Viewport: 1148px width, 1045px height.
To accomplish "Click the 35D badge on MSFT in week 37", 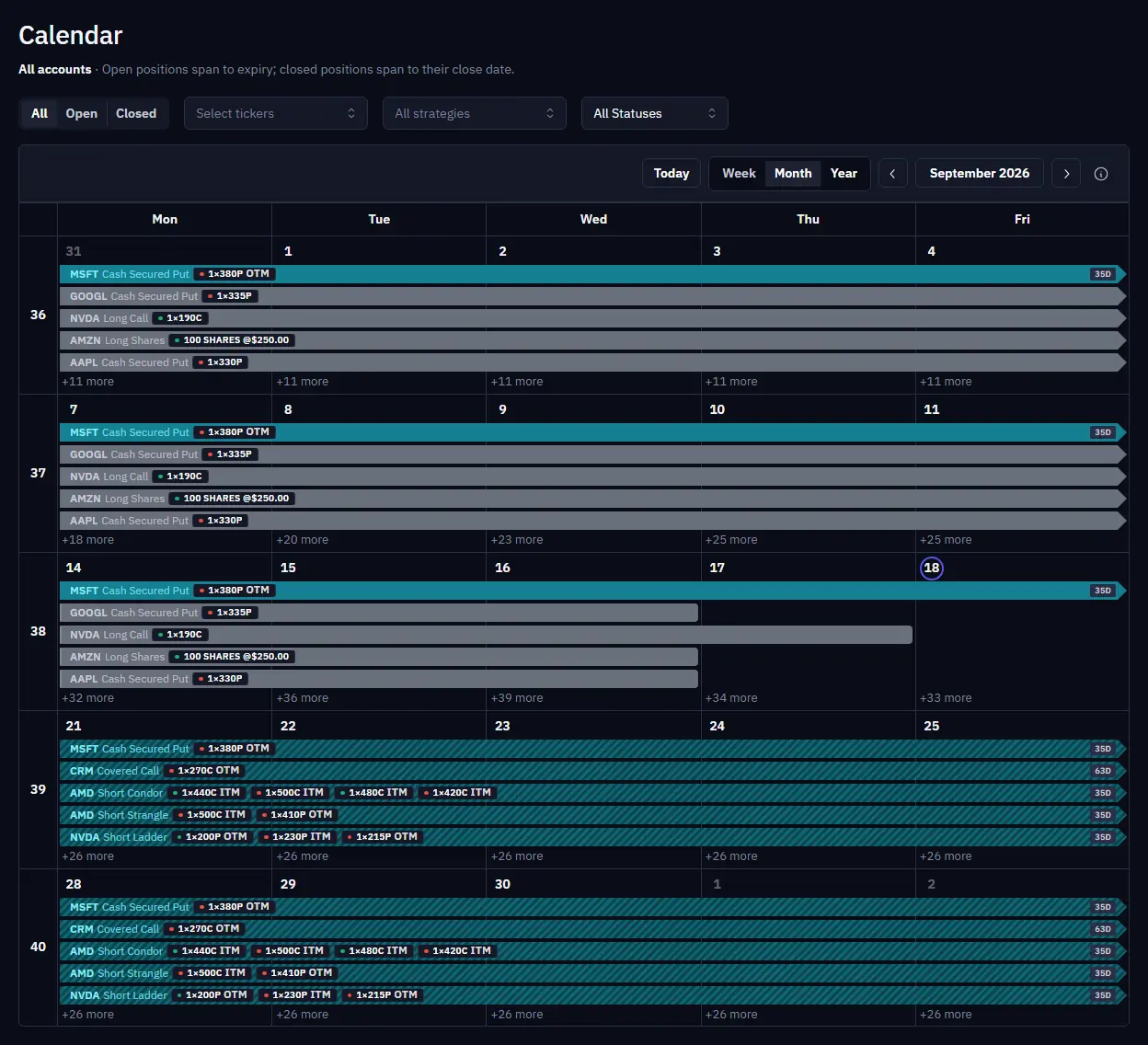I will coord(1103,432).
